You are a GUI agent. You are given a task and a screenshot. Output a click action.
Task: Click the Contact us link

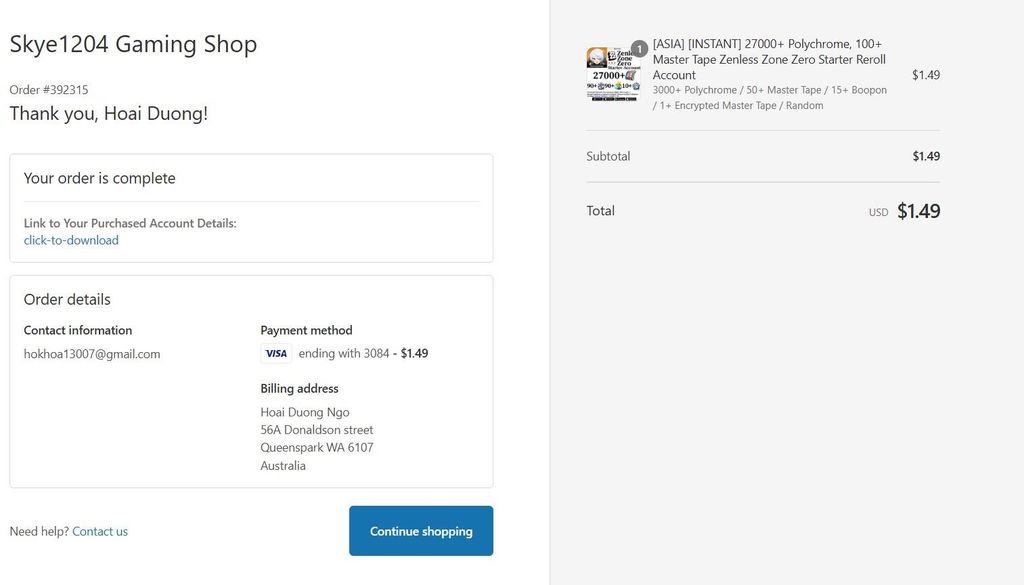(x=100, y=531)
